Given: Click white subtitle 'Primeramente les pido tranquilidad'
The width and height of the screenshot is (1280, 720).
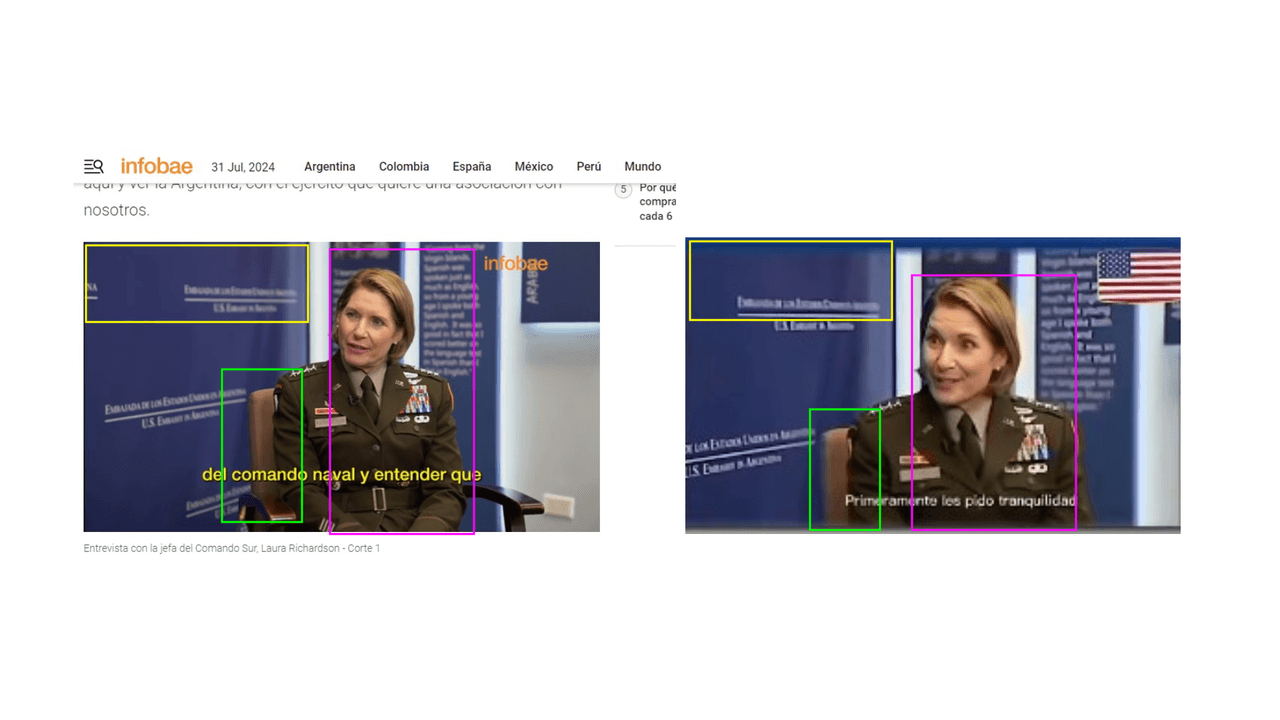Looking at the screenshot, I should point(959,500).
